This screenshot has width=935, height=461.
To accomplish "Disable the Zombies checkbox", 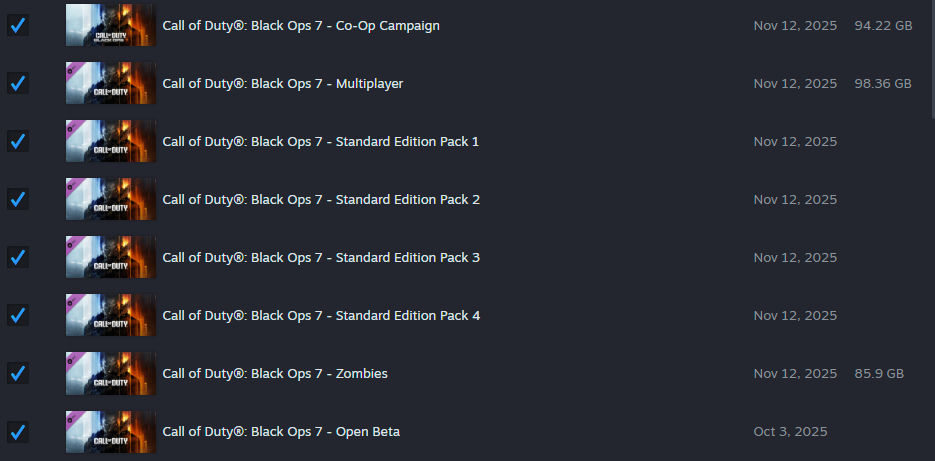I will tap(18, 374).
